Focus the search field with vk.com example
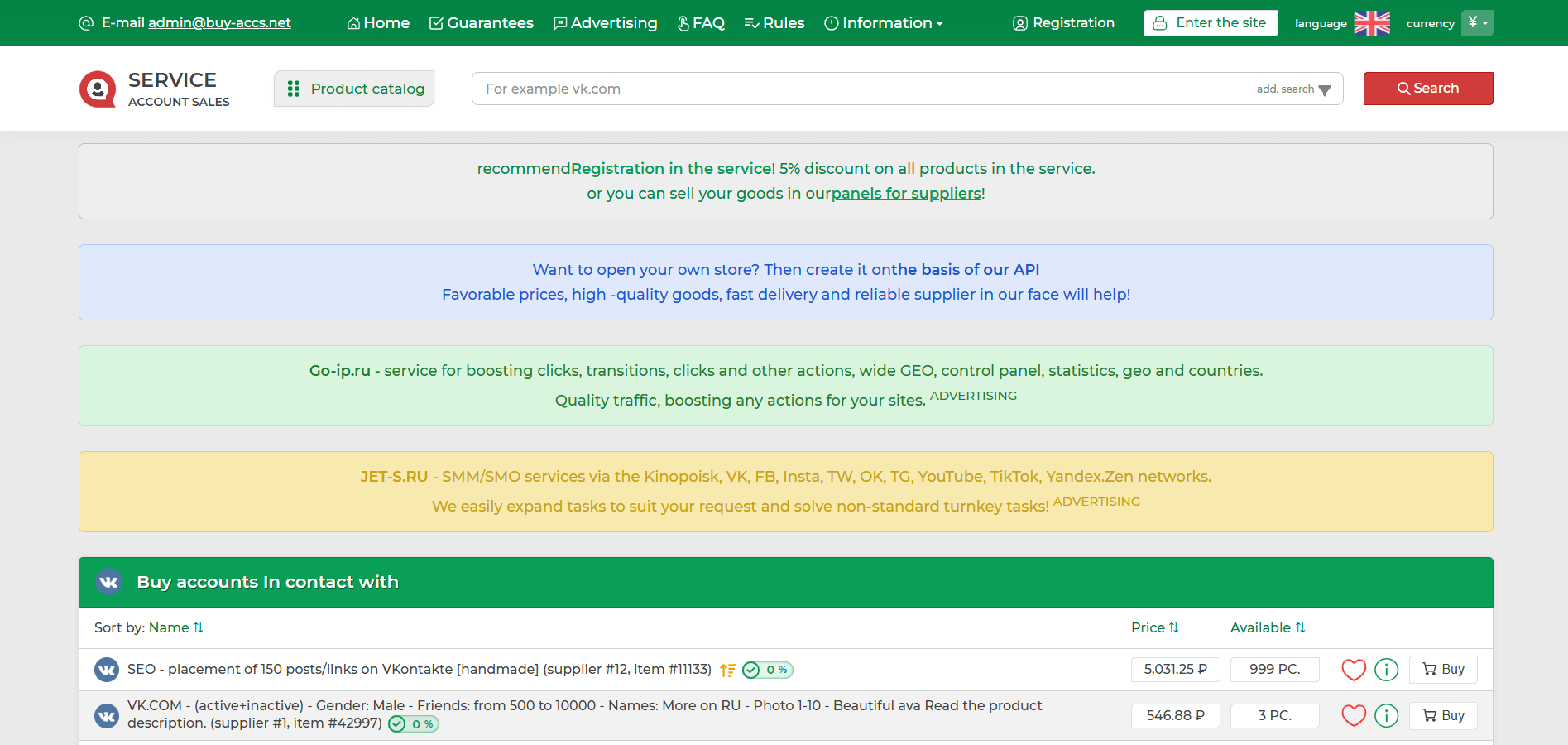Screen dimensions: 1568x745 [861, 89]
